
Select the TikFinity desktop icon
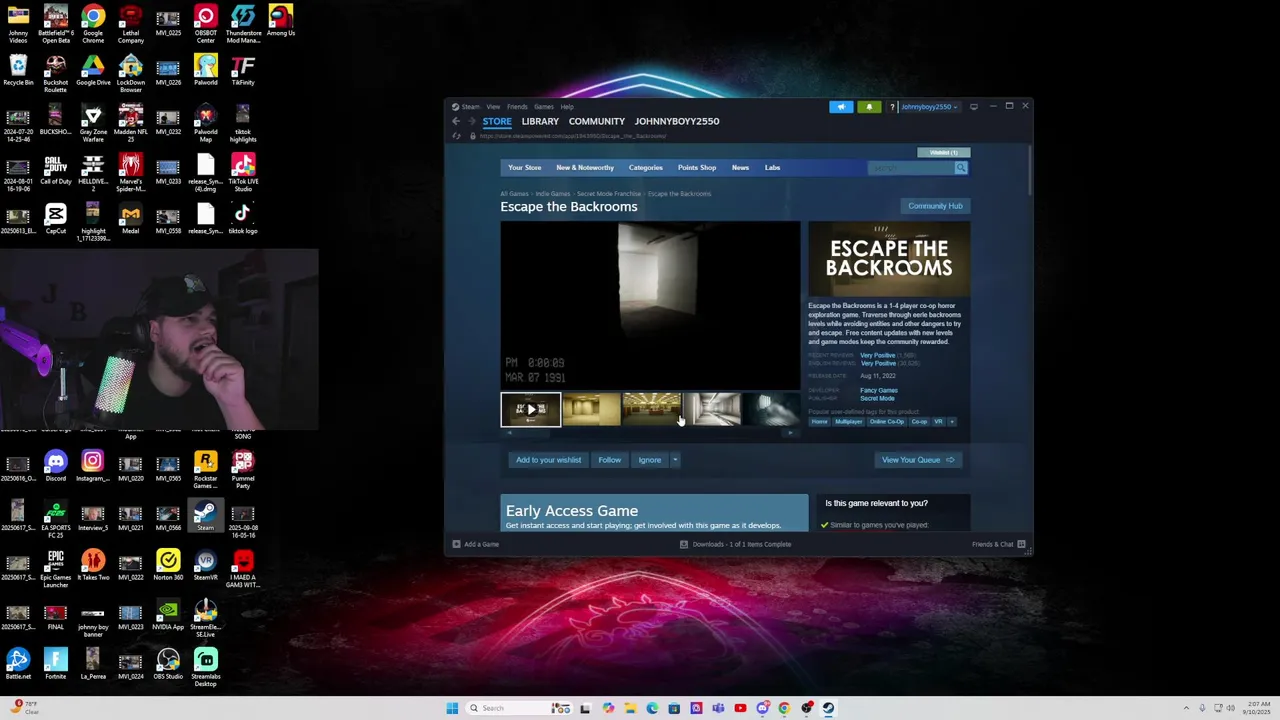pos(243,71)
